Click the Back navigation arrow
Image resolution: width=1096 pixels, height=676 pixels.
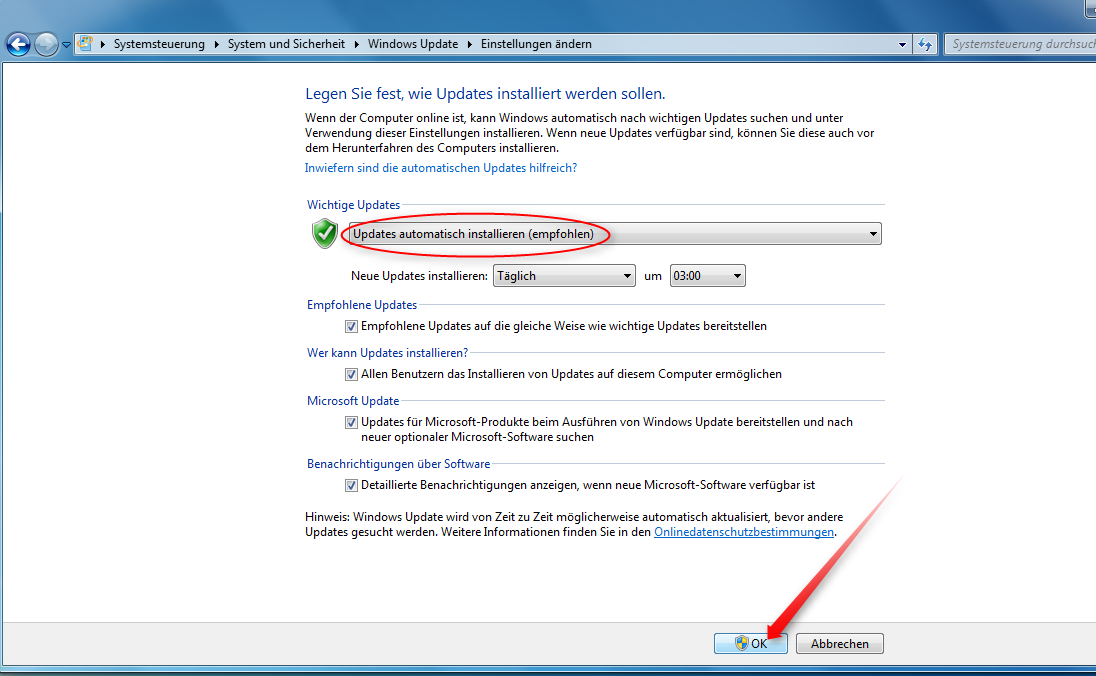pos(18,44)
